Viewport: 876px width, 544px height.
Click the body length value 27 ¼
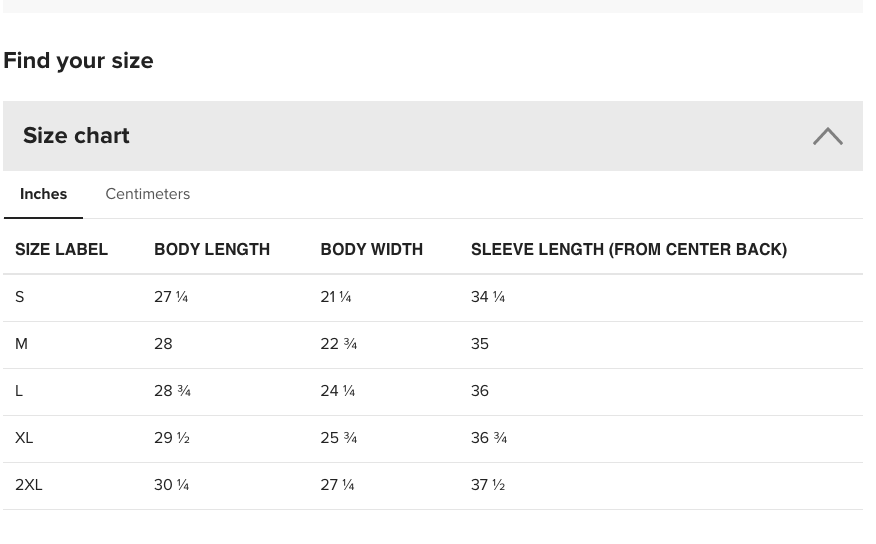tap(171, 297)
